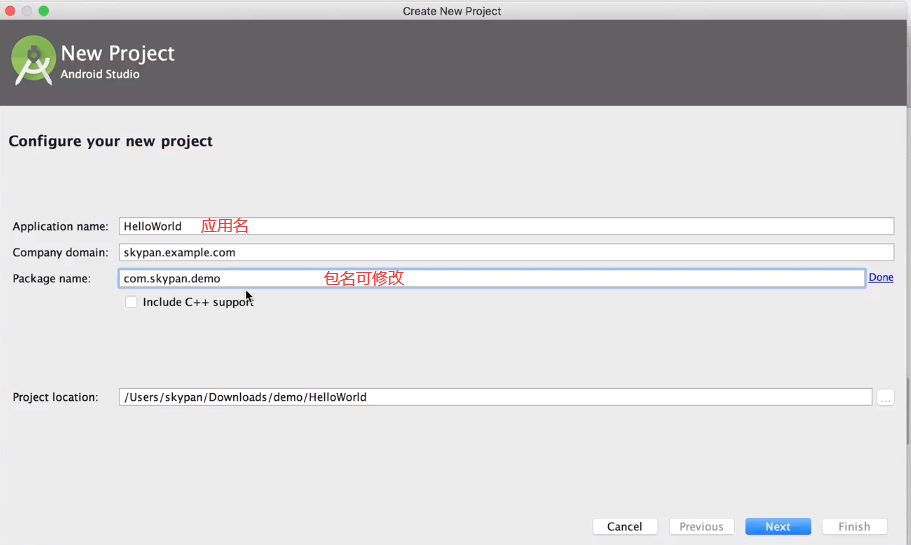The image size is (911, 545).
Task: Click the Previous button
Action: coord(701,526)
